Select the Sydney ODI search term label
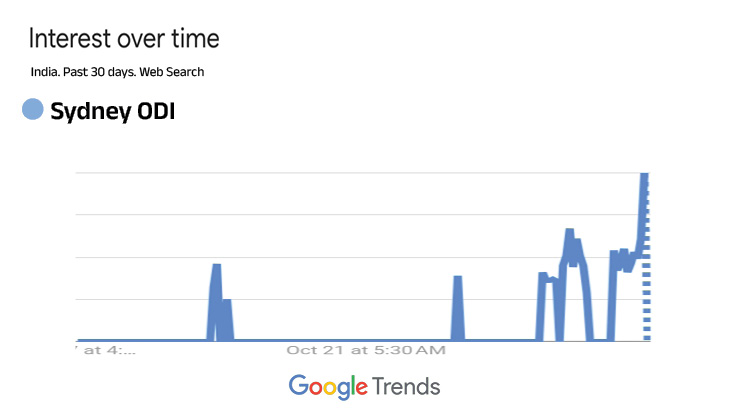 click(x=113, y=111)
